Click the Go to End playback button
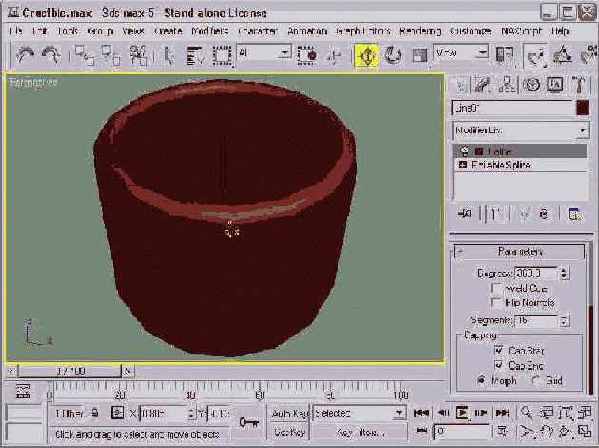 click(x=502, y=413)
